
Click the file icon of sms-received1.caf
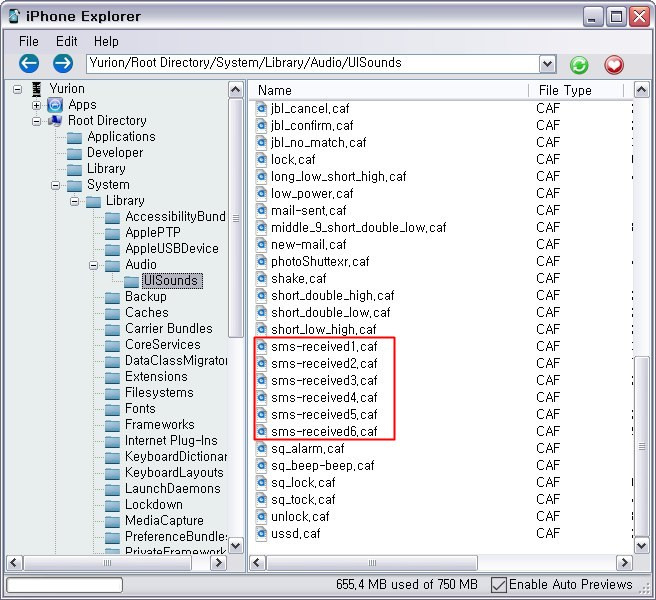(261, 347)
